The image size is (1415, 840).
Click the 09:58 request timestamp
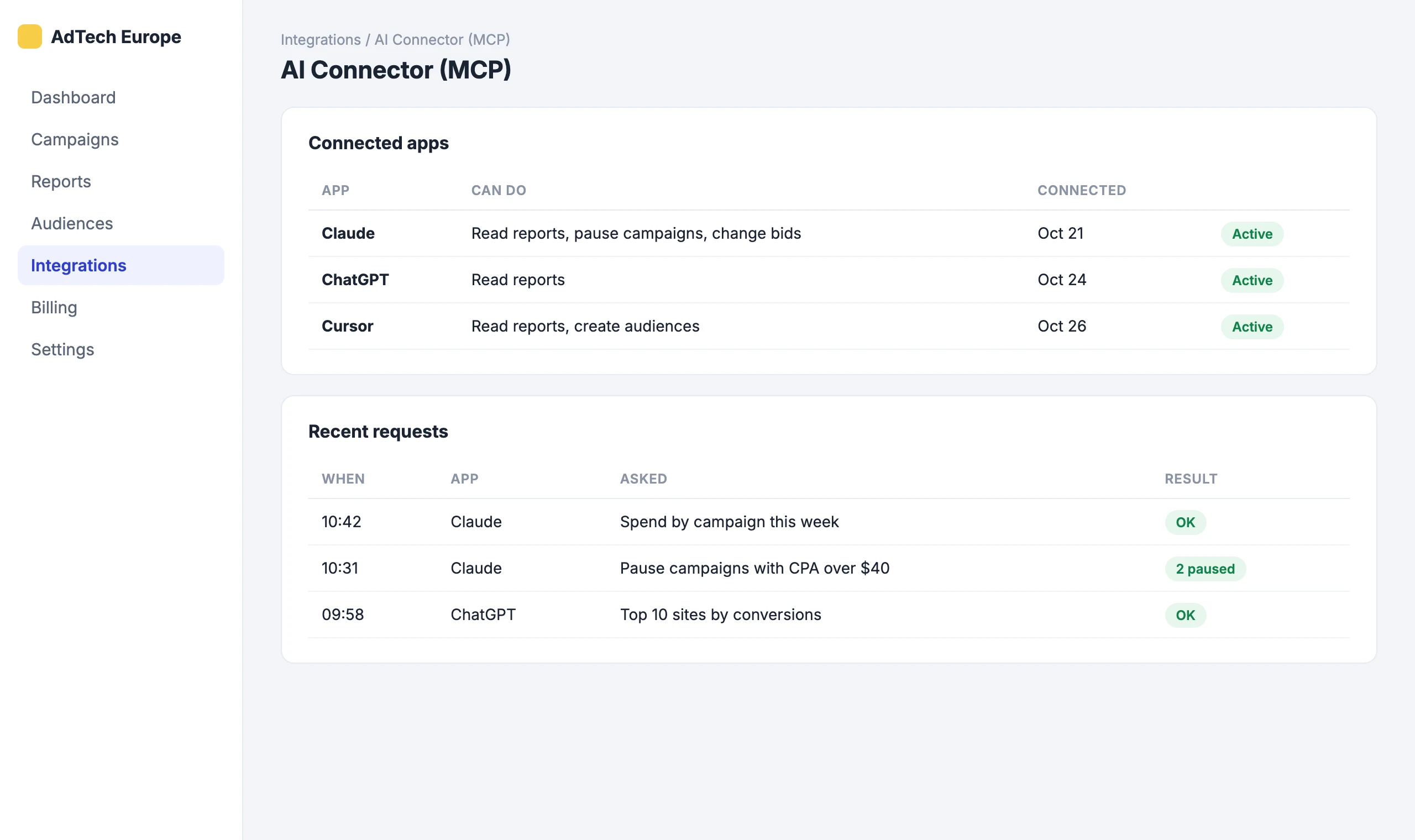pos(343,614)
